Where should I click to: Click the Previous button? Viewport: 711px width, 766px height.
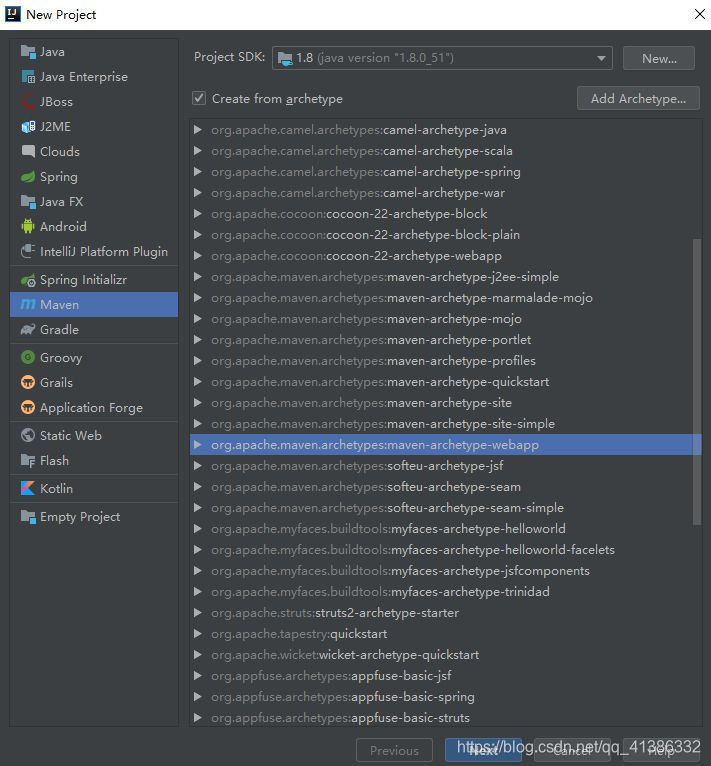point(394,750)
